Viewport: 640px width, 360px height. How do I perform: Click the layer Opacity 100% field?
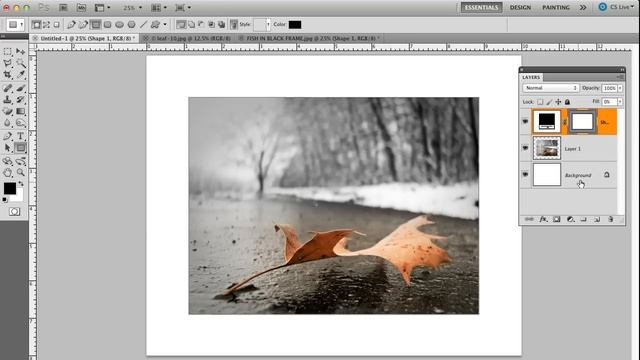(609, 88)
